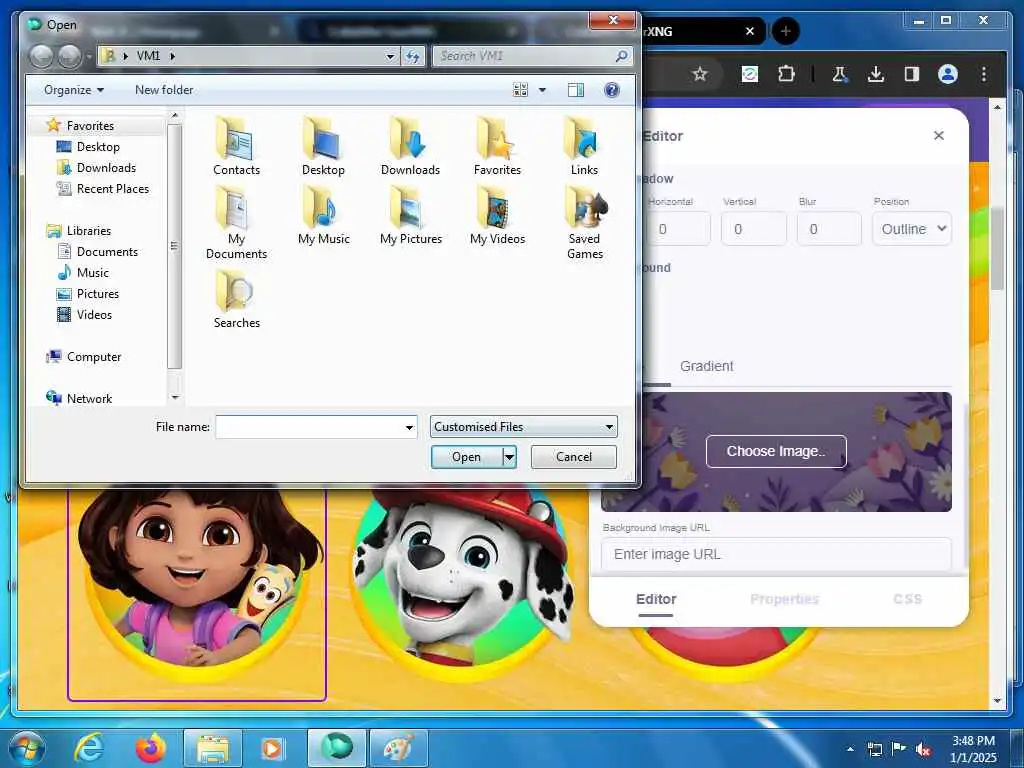Launch Firefox from taskbar
1024x768 pixels.
click(151, 747)
